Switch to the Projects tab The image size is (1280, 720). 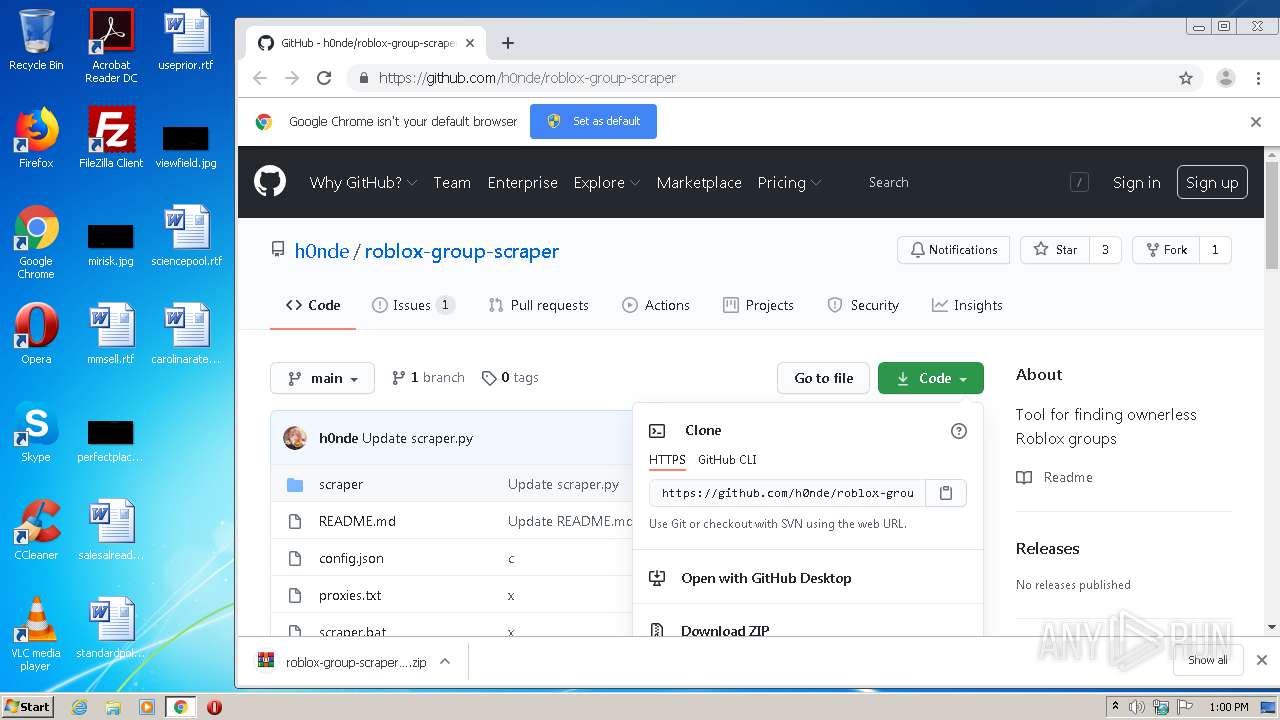(758, 305)
